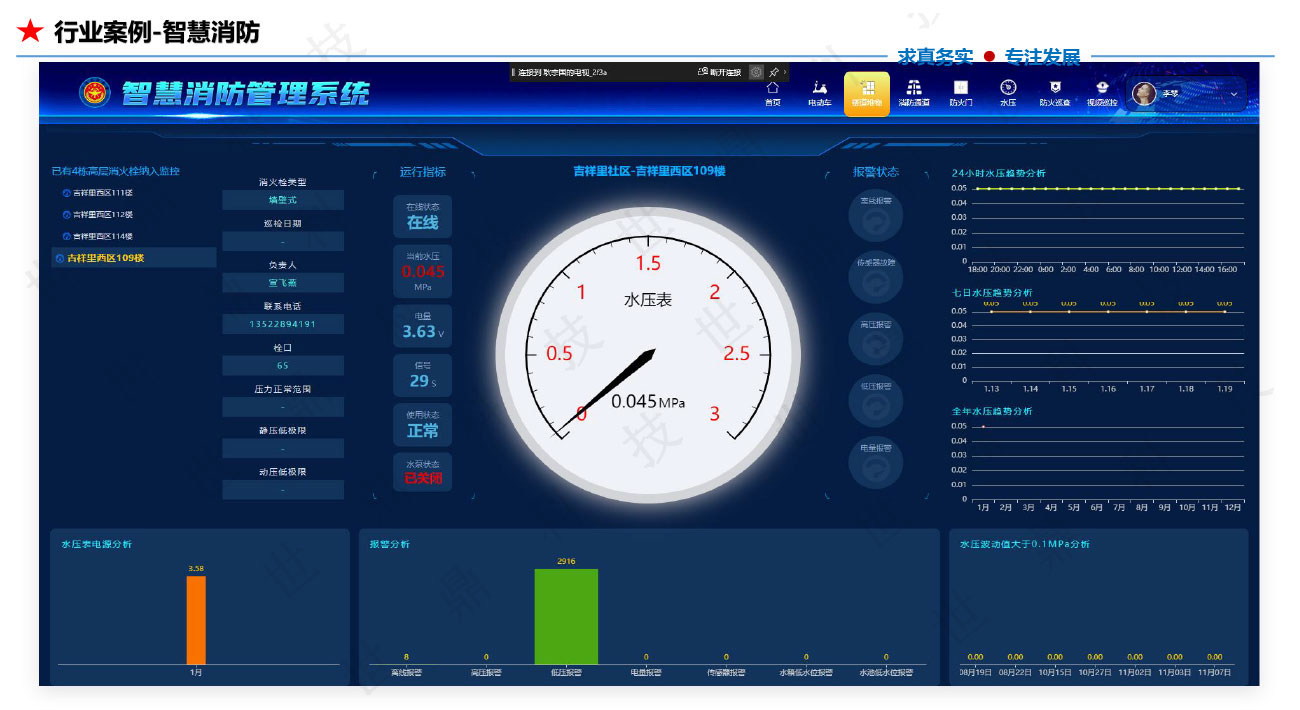Click the 联系电话 phone number field
1300x710 pixels.
click(282, 324)
